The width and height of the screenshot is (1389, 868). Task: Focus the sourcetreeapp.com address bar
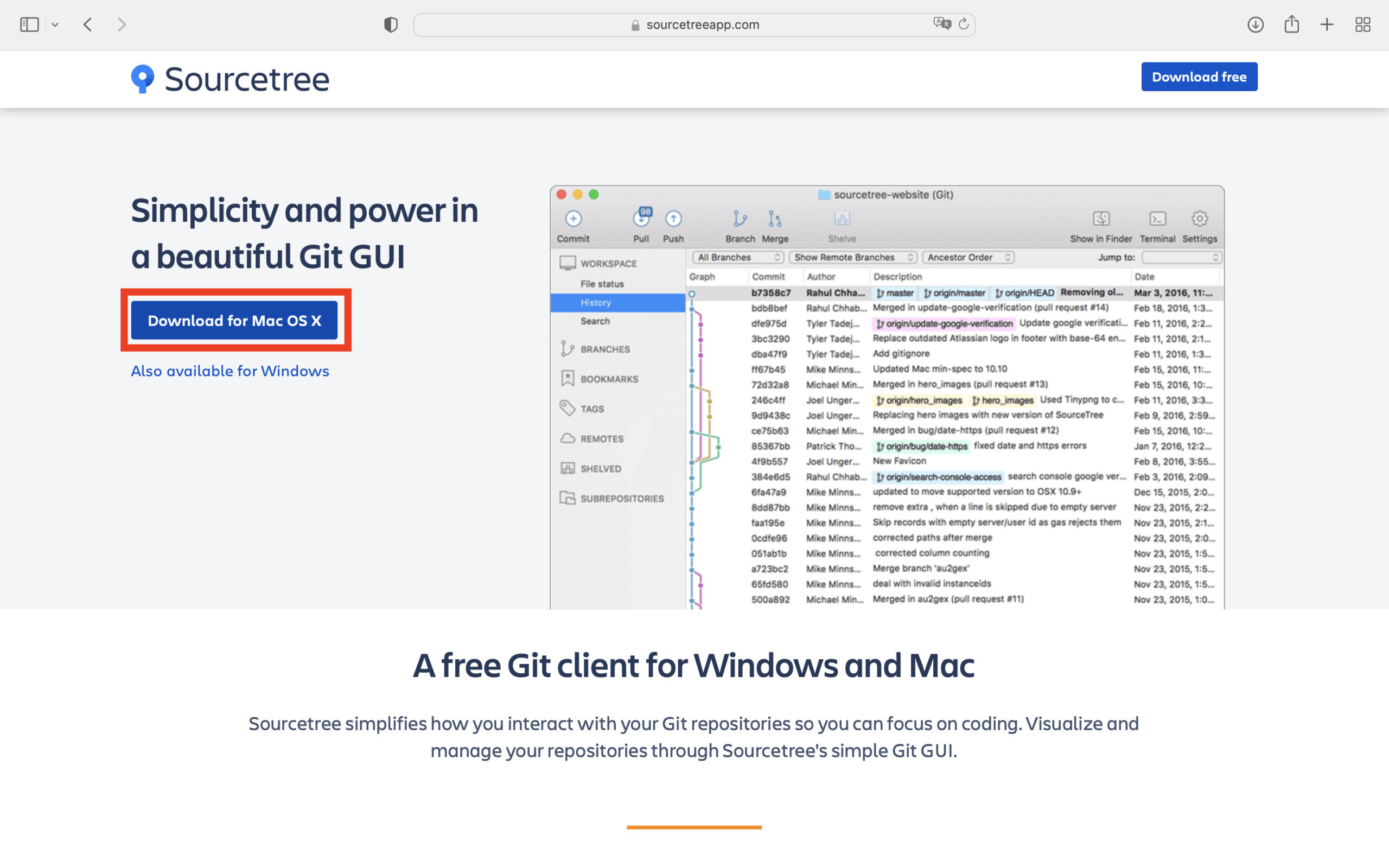point(694,25)
